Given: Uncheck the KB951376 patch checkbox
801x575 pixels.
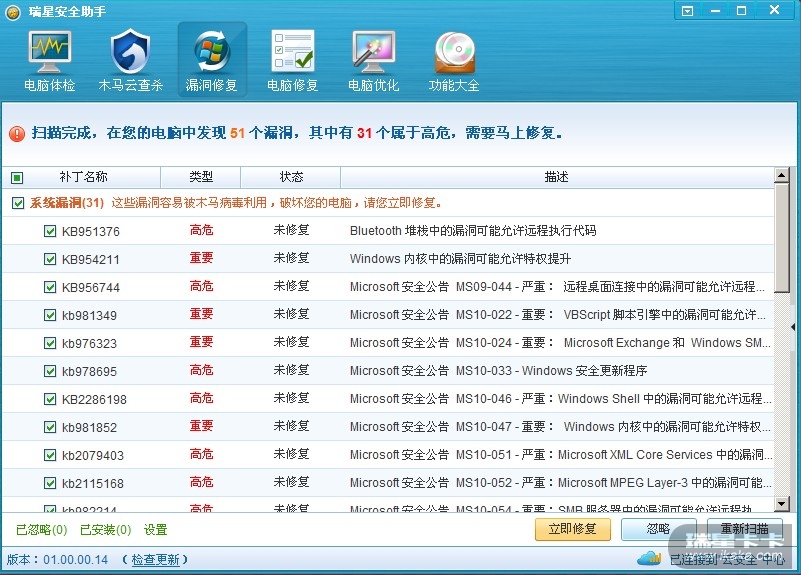Looking at the screenshot, I should click(50, 231).
